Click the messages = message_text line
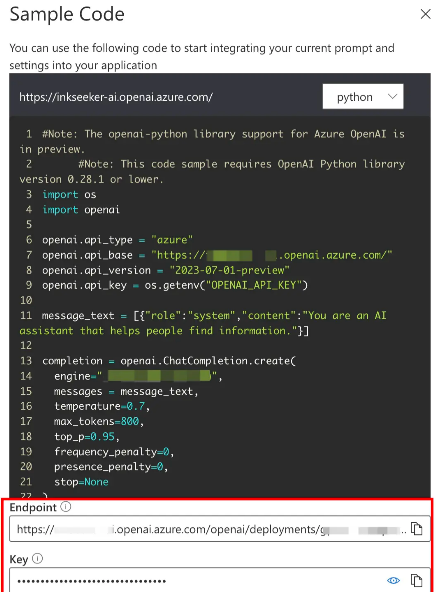This screenshot has width=438, height=592. coord(126,391)
